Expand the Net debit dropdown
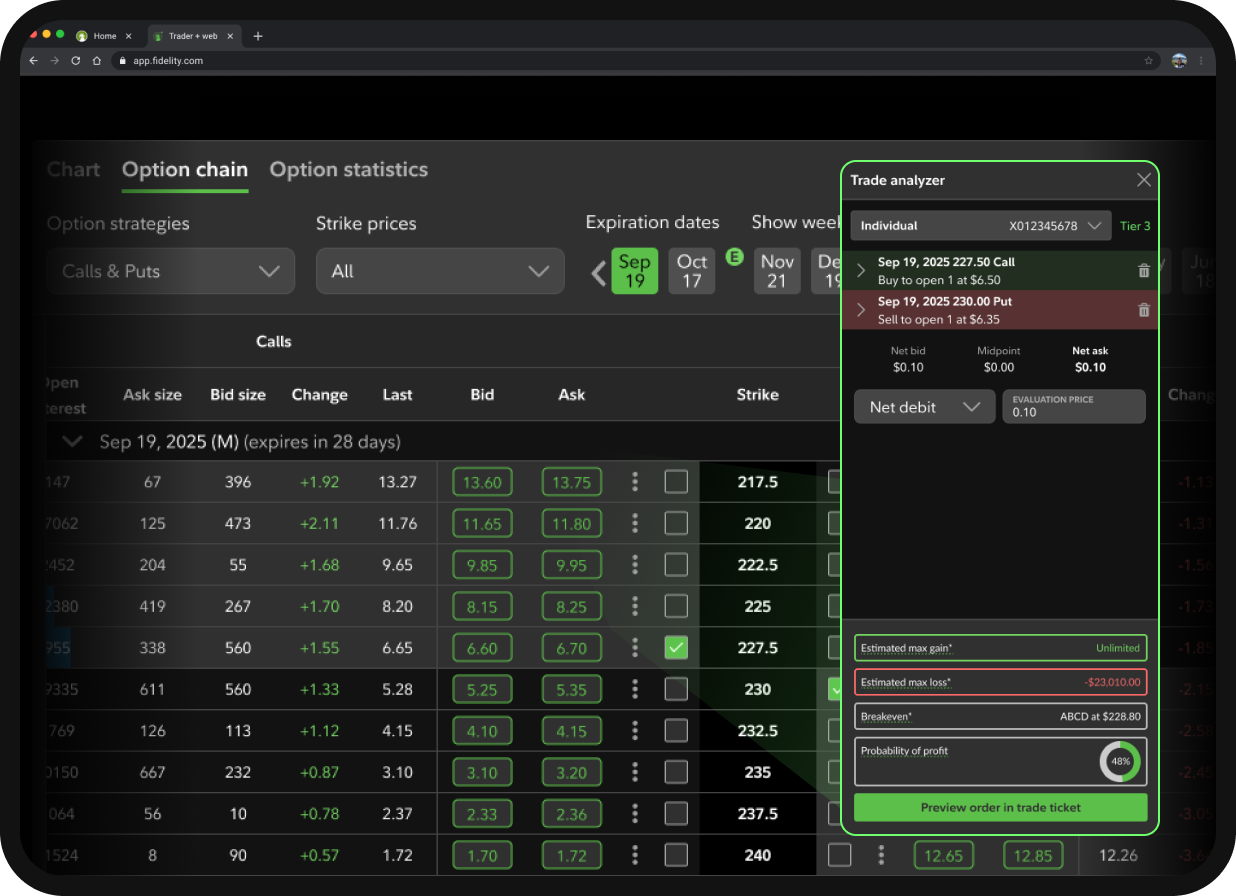 [924, 407]
